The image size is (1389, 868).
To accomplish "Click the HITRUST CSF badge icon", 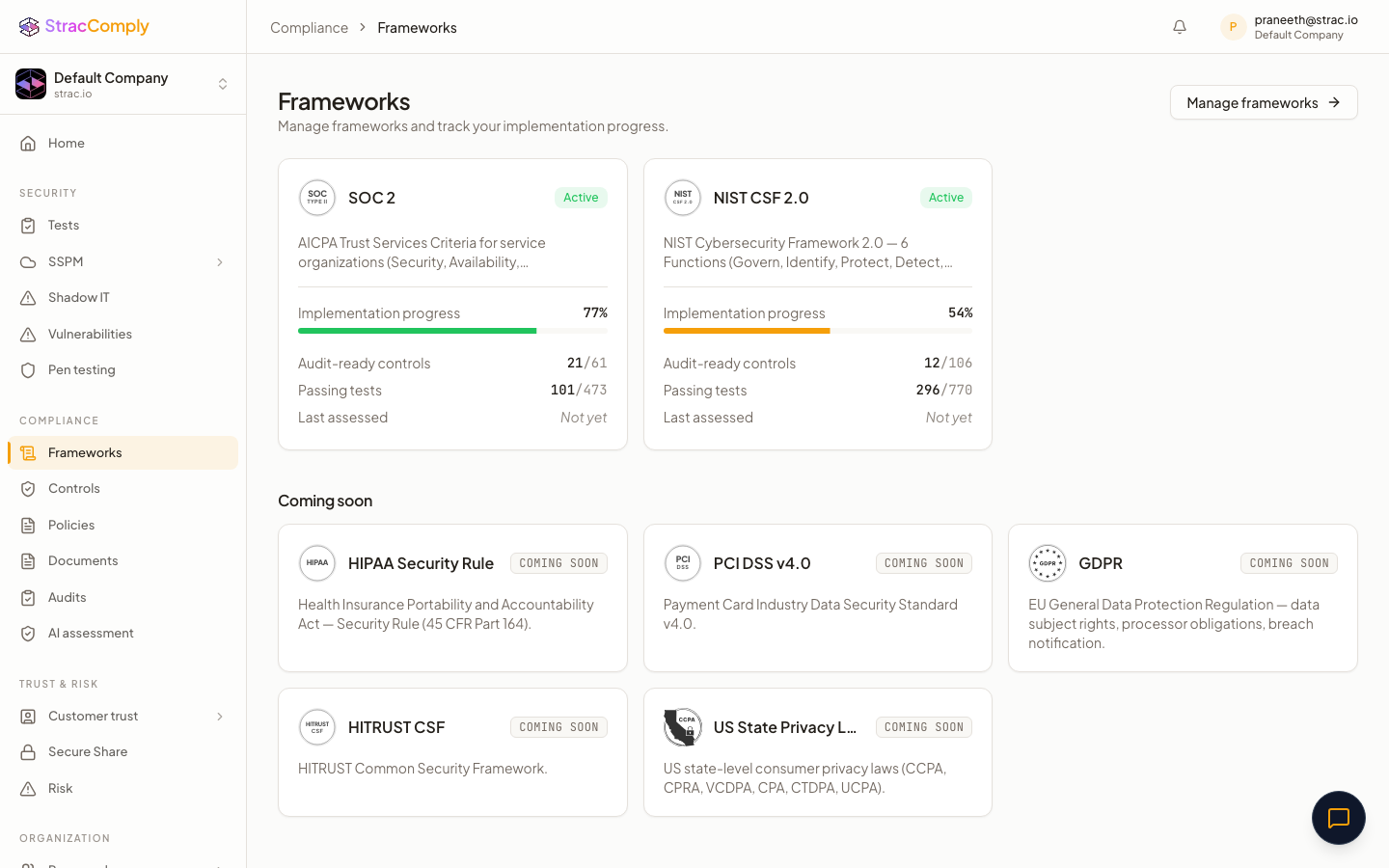I will (317, 727).
